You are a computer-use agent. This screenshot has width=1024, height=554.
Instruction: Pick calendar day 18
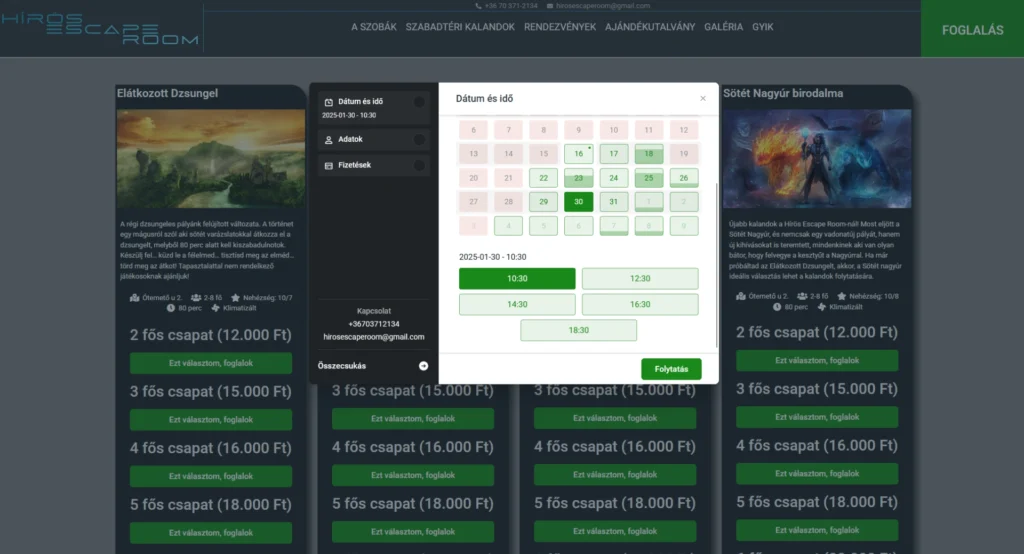(648, 154)
